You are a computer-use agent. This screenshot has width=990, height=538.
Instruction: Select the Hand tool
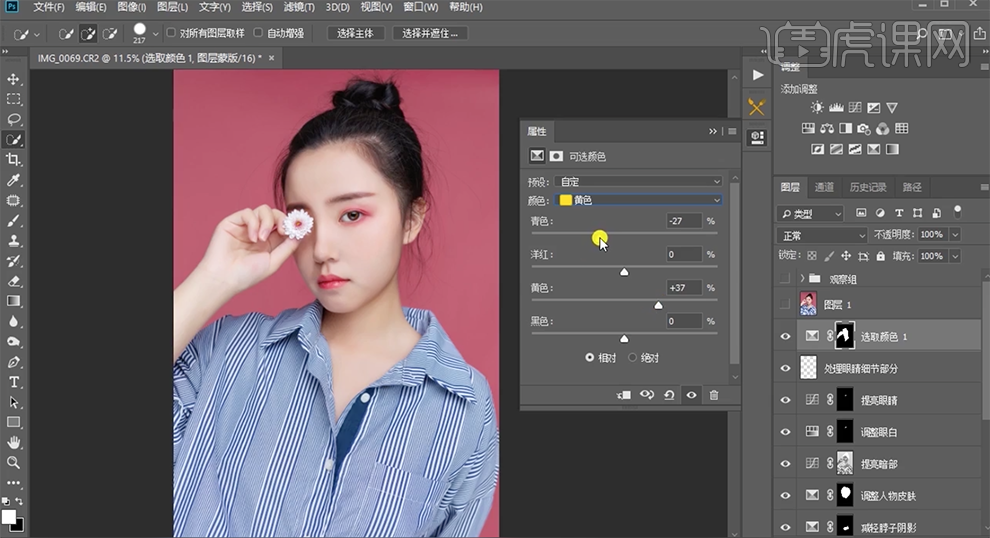(14, 443)
